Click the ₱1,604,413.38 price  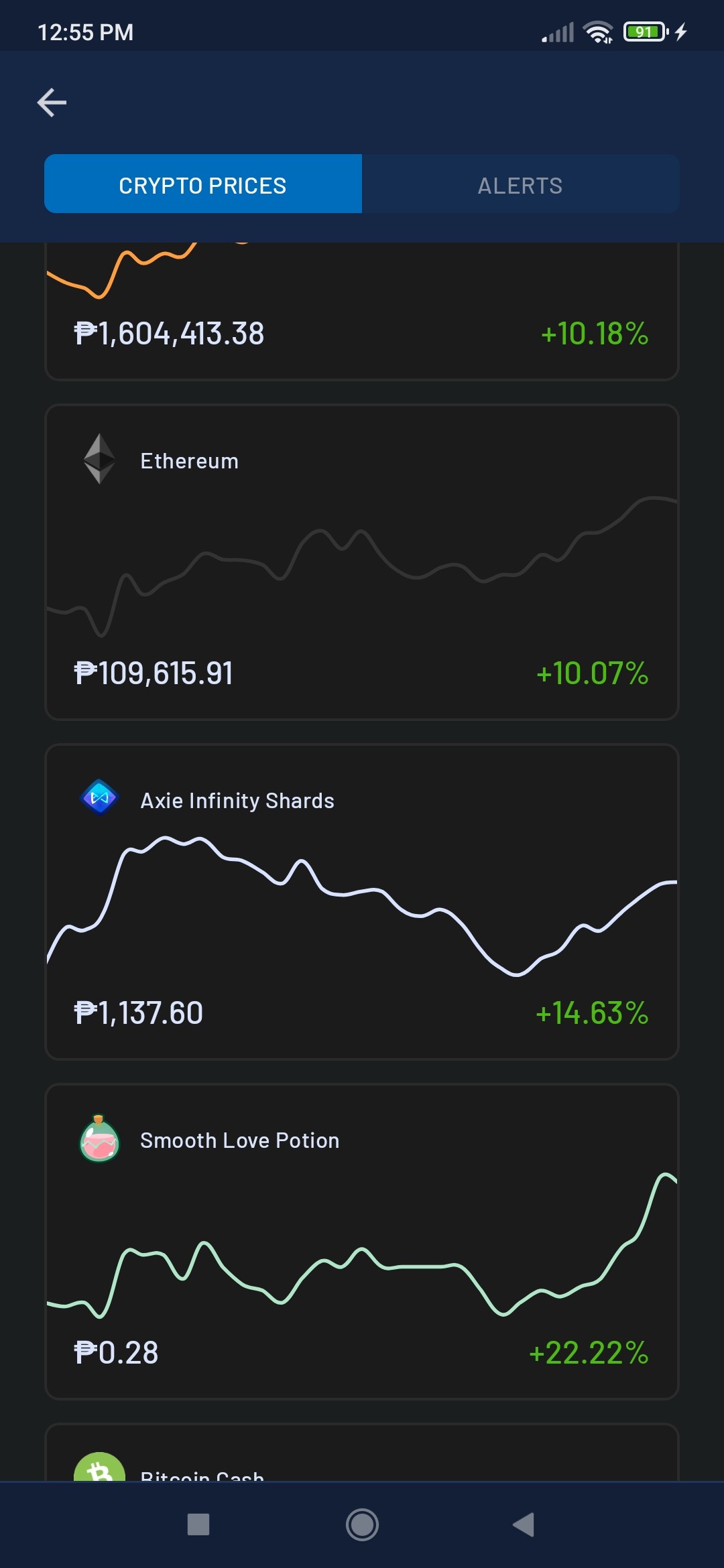169,334
